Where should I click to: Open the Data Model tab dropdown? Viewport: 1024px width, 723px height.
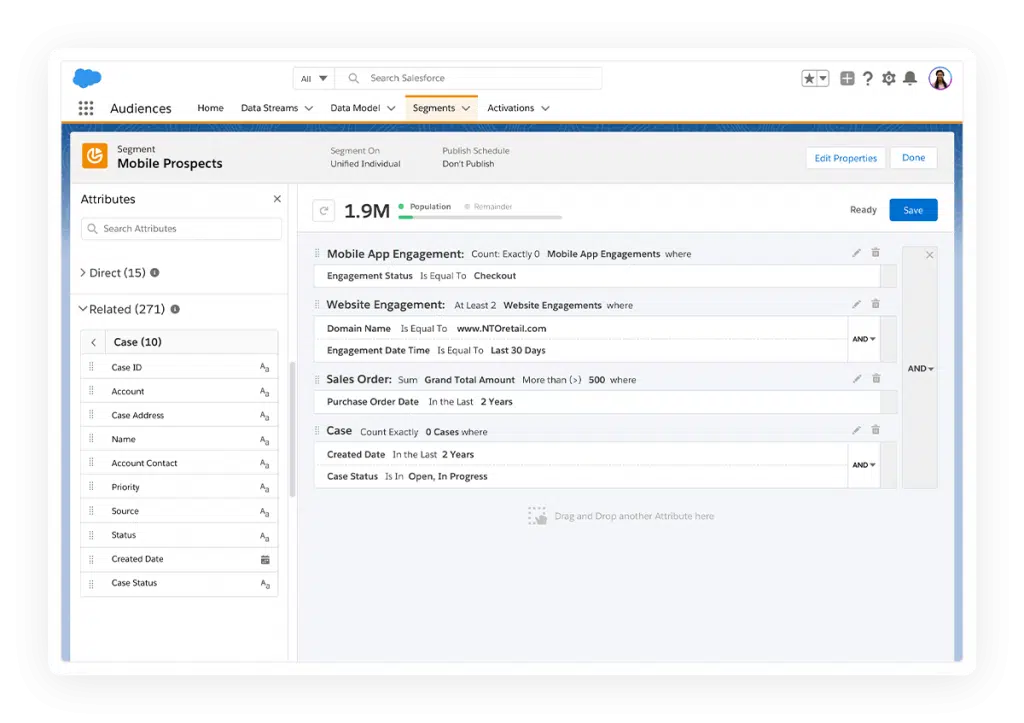click(391, 108)
